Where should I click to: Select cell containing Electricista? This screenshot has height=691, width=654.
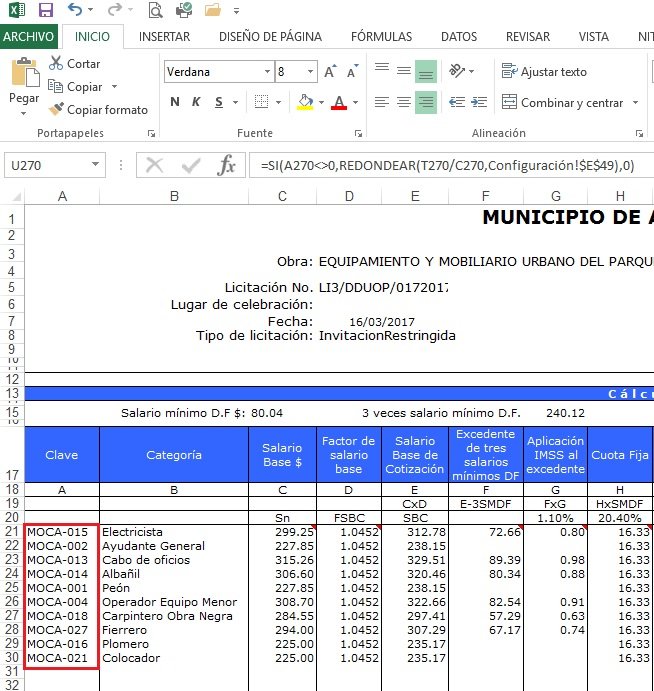(174, 532)
